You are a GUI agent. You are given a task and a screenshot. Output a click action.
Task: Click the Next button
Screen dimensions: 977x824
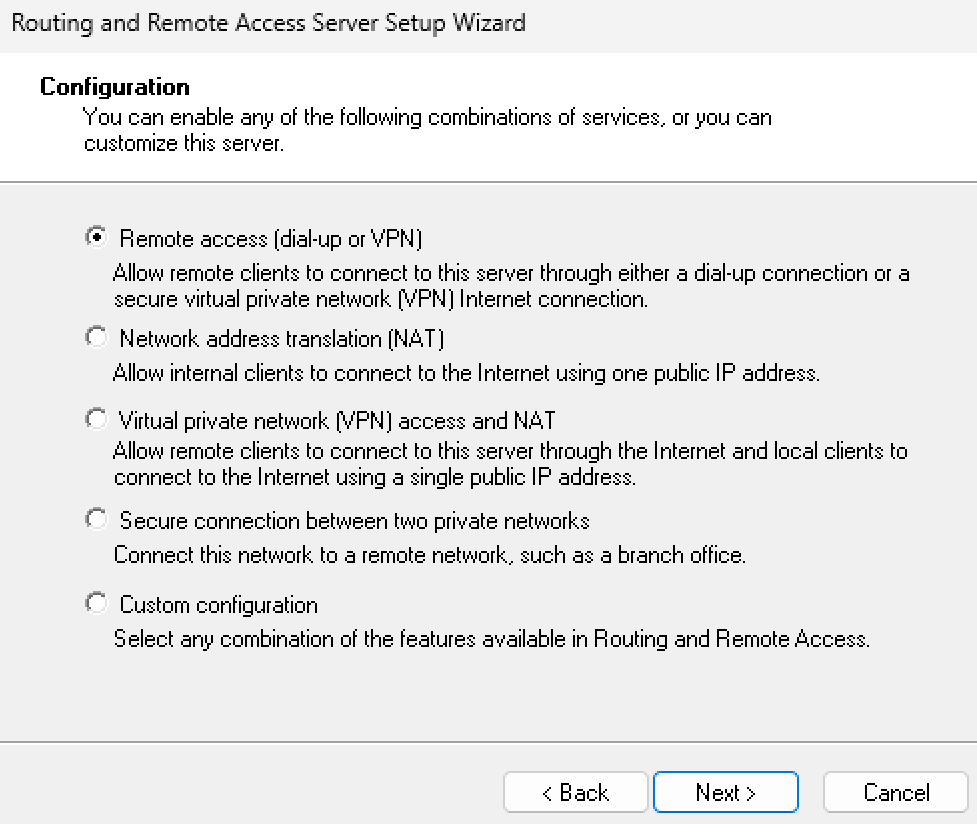coord(725,793)
